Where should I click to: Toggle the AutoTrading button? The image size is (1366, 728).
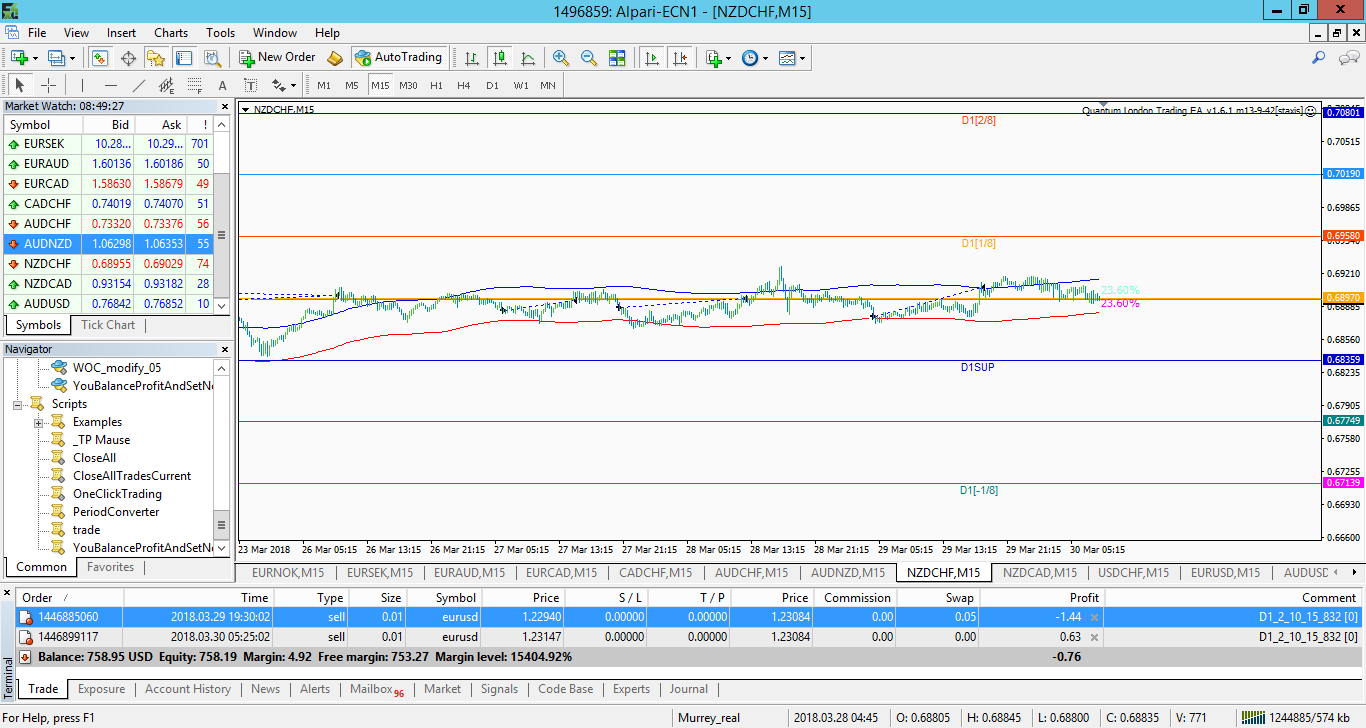pyautogui.click(x=398, y=58)
